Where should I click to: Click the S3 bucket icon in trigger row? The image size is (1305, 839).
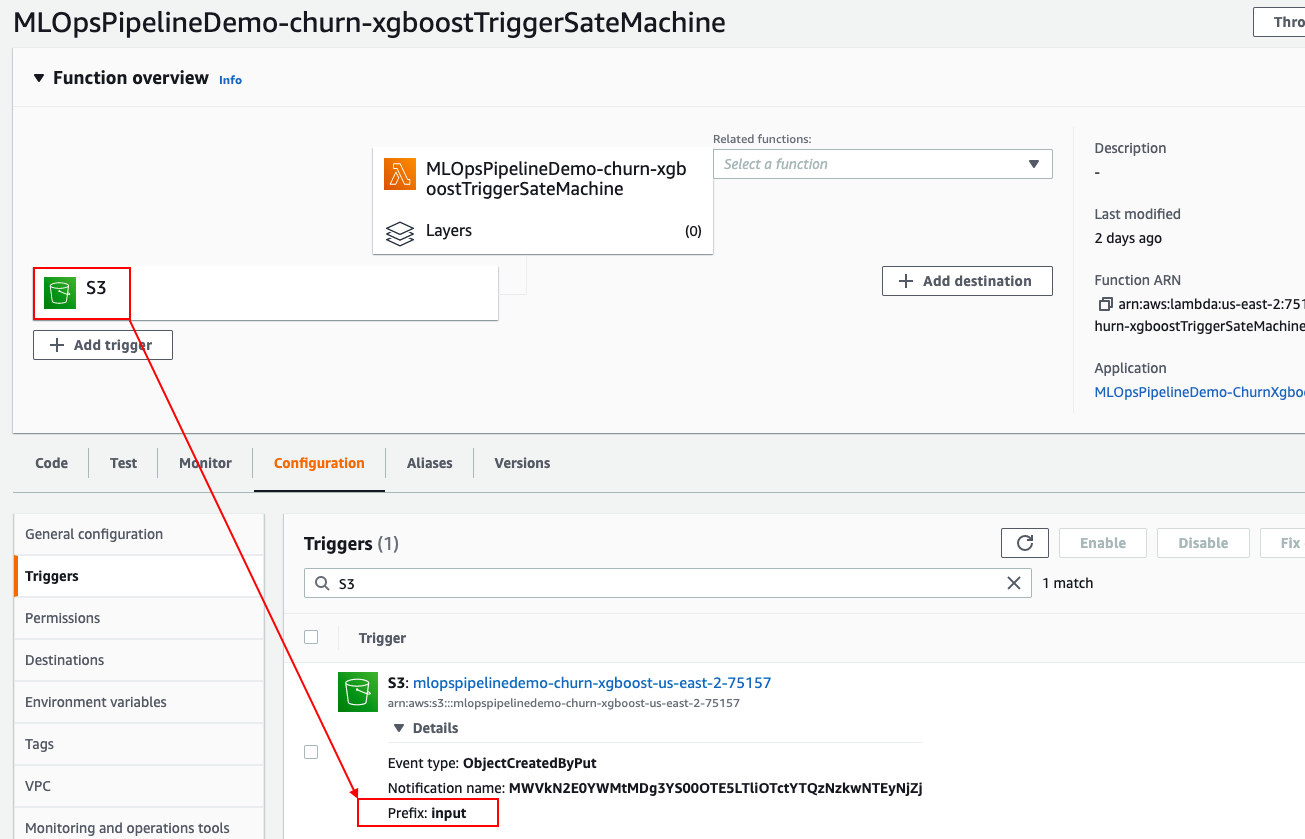pos(358,692)
